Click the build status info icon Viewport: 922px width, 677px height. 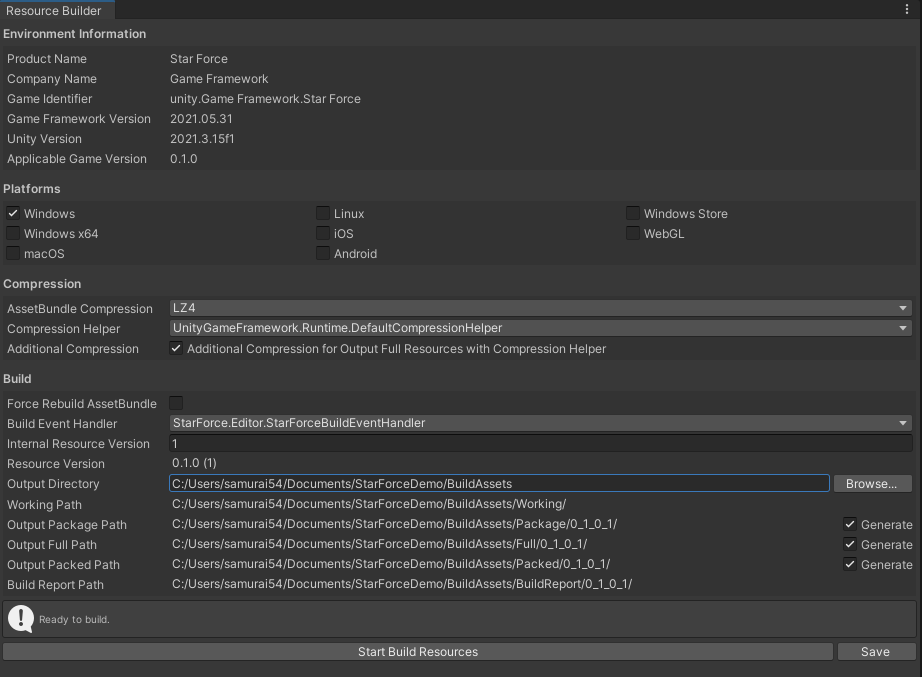[x=21, y=618]
